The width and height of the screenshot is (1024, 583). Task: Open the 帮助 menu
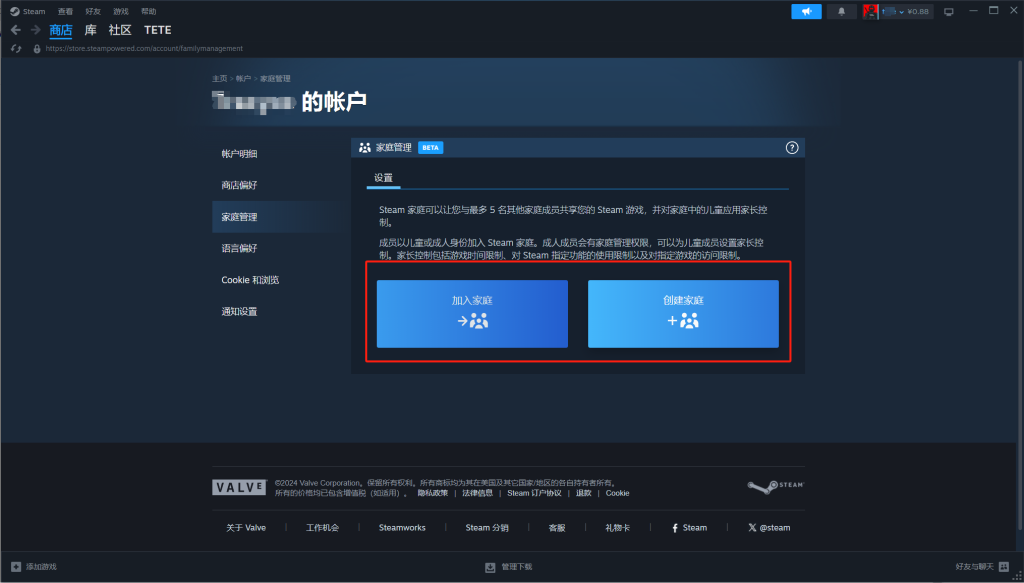click(x=148, y=11)
